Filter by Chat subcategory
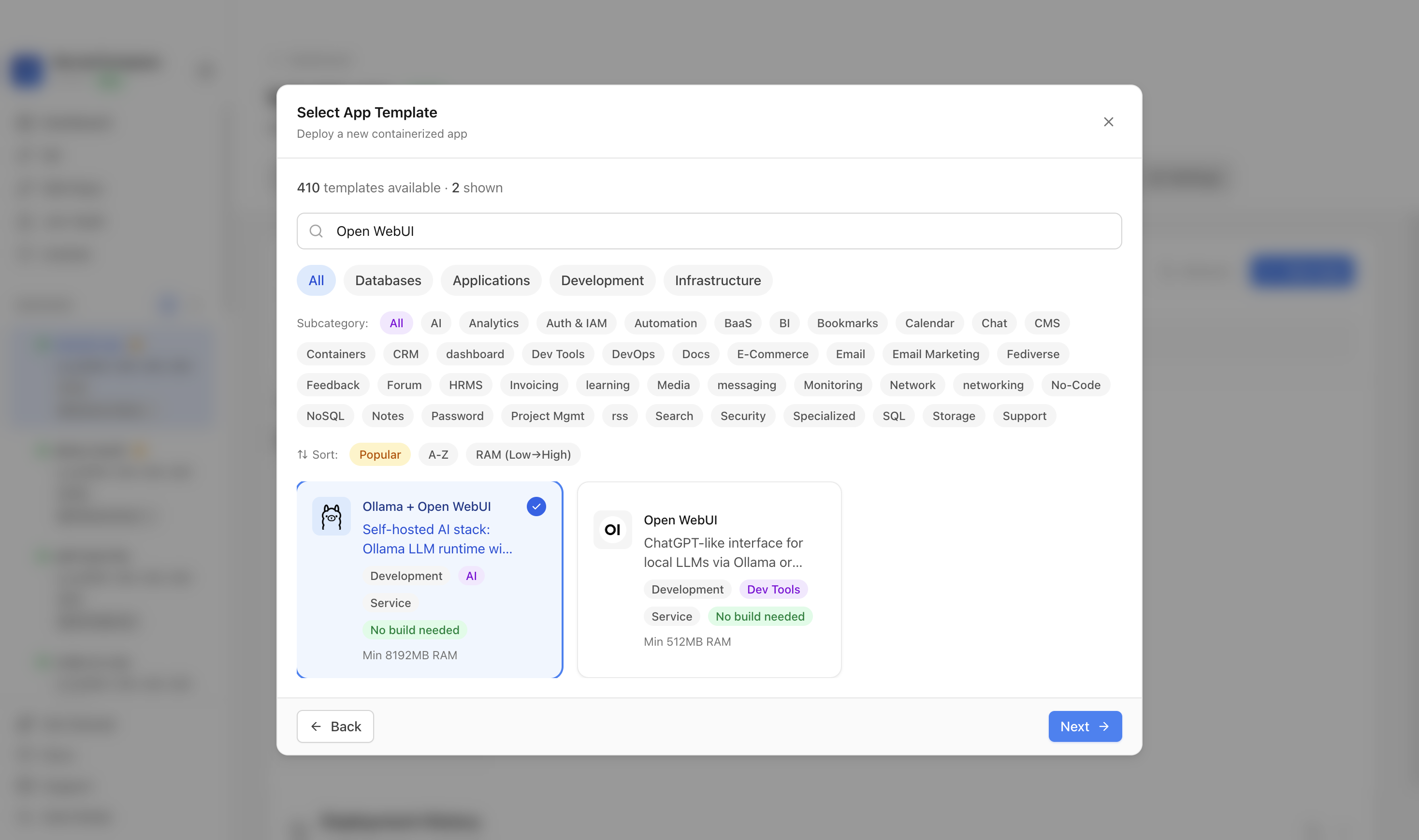The image size is (1419, 840). coord(994,323)
